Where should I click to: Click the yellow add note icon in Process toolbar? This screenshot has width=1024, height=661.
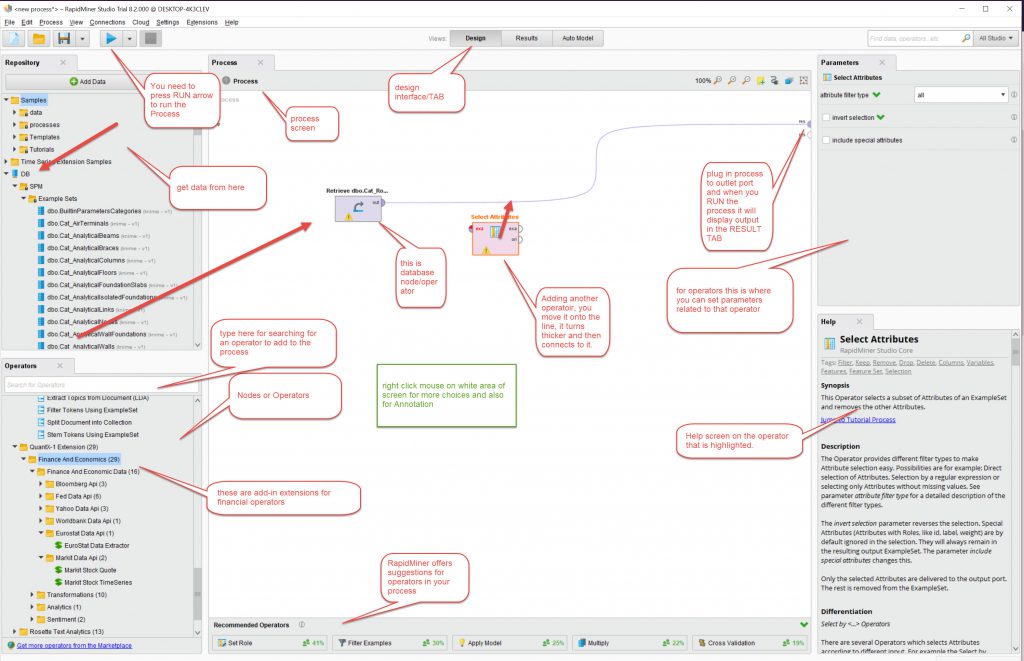760,80
